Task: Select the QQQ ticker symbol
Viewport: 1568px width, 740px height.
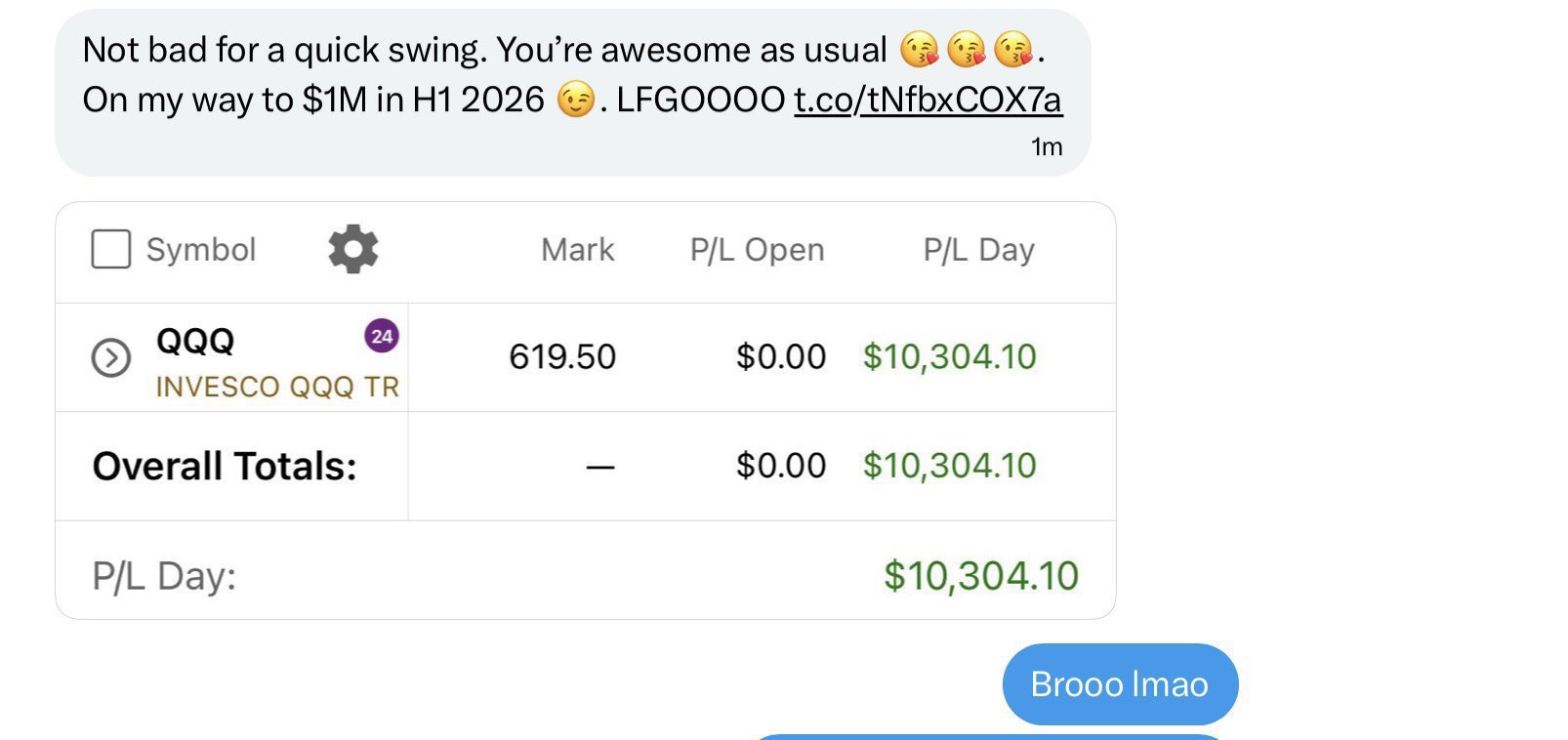Action: coord(195,341)
